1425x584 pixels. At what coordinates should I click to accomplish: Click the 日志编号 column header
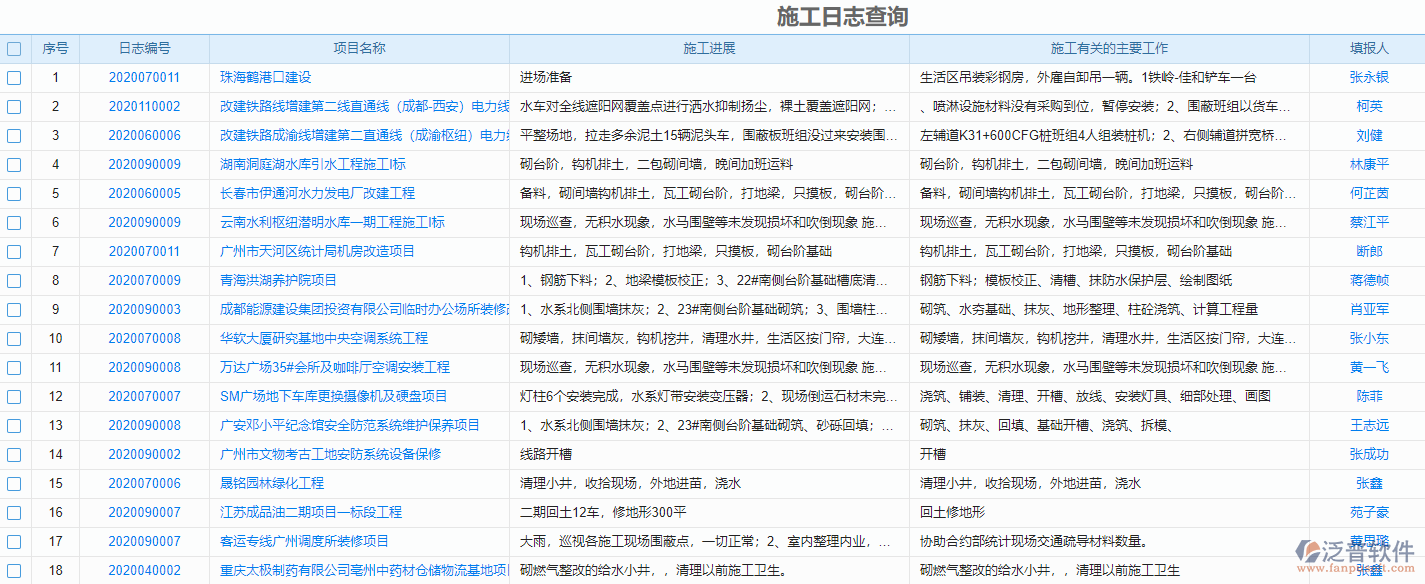[x=147, y=47]
